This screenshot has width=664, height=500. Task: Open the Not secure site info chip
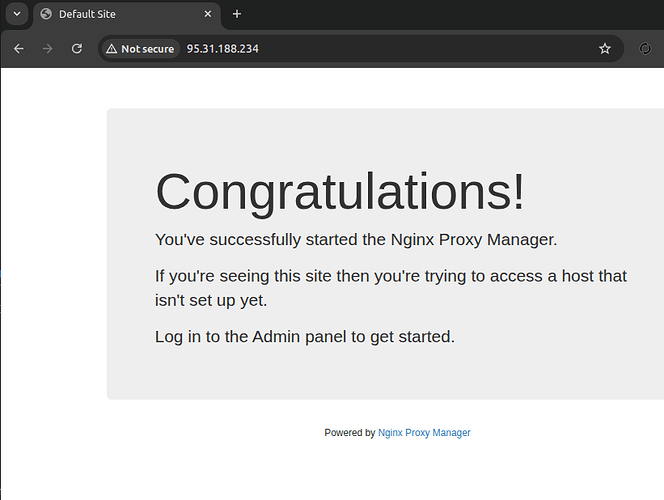tap(140, 49)
